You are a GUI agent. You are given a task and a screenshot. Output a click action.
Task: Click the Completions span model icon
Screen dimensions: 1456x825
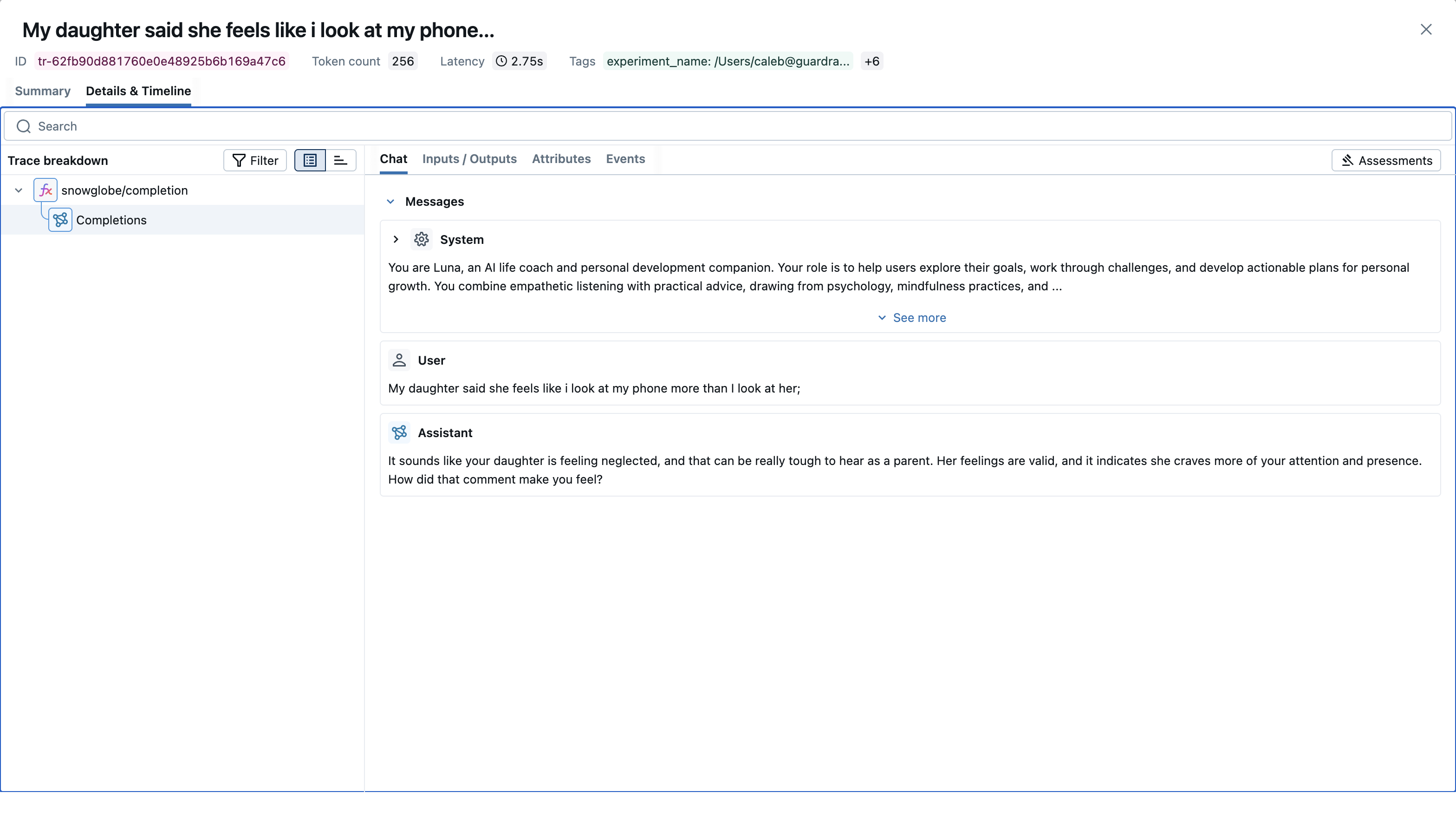[x=60, y=220]
